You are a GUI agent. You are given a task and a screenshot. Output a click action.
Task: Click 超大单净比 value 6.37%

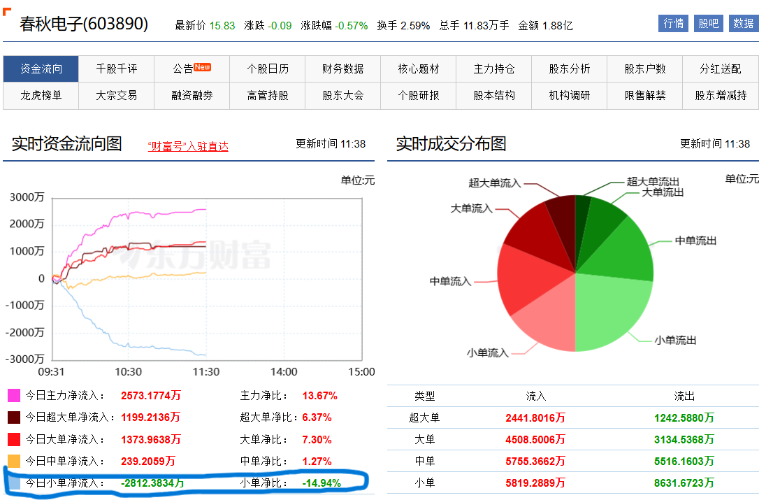(x=317, y=417)
